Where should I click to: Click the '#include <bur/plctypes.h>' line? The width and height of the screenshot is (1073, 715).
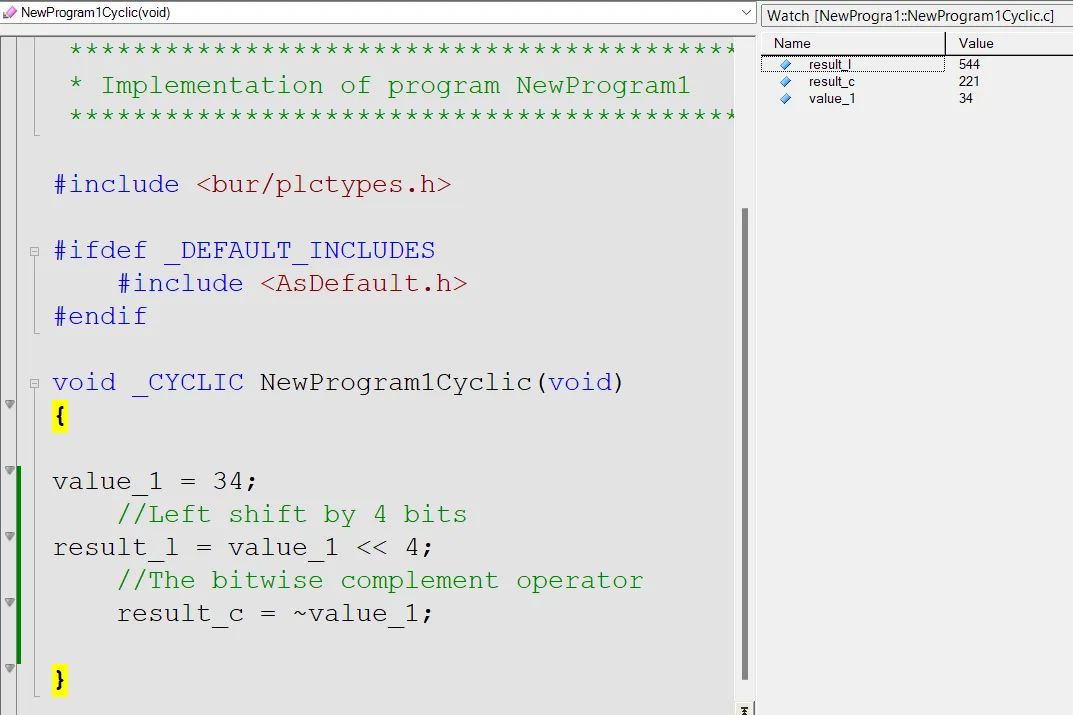[x=253, y=185]
